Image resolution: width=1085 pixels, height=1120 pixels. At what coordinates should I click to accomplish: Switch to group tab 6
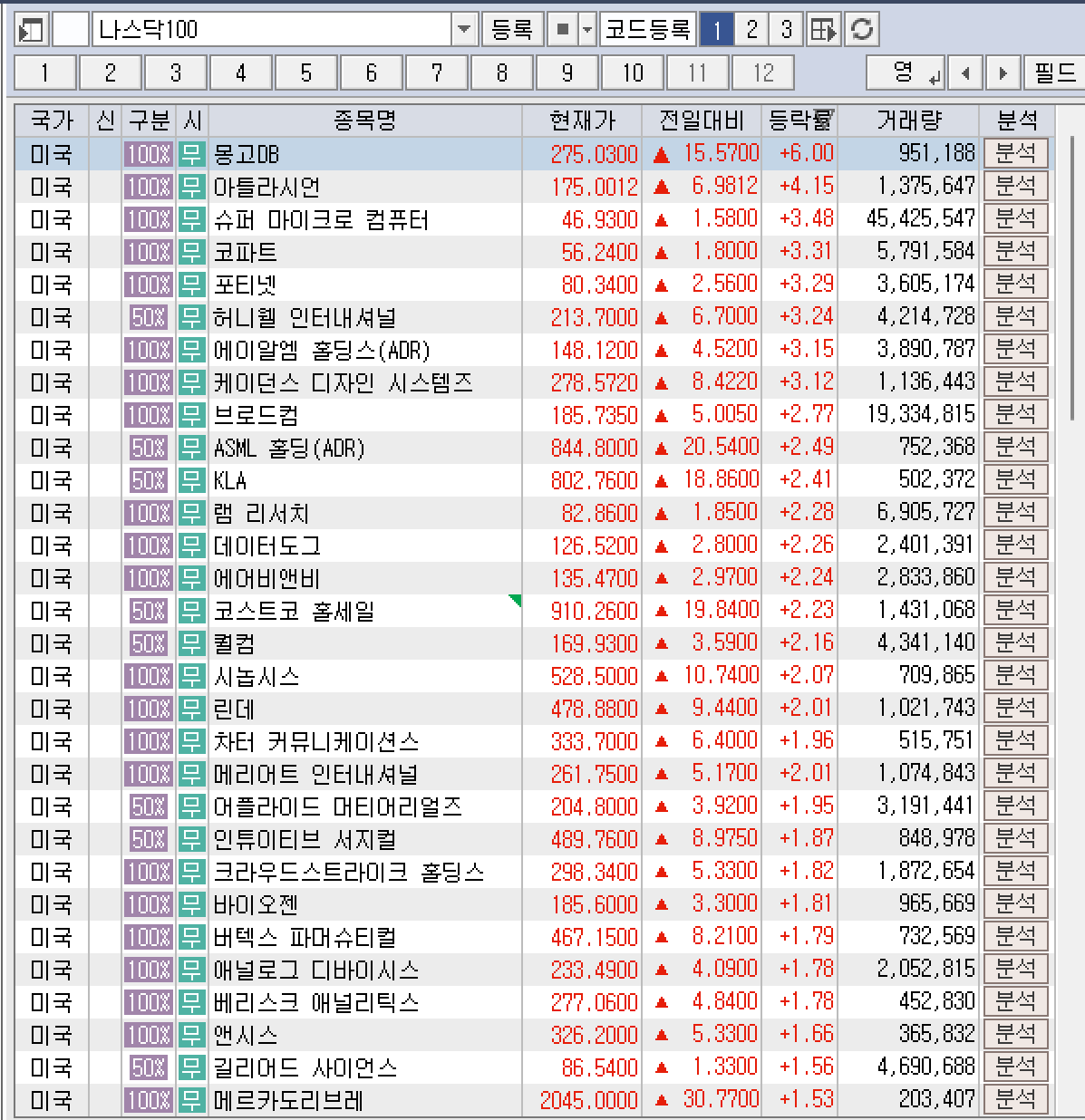(371, 72)
